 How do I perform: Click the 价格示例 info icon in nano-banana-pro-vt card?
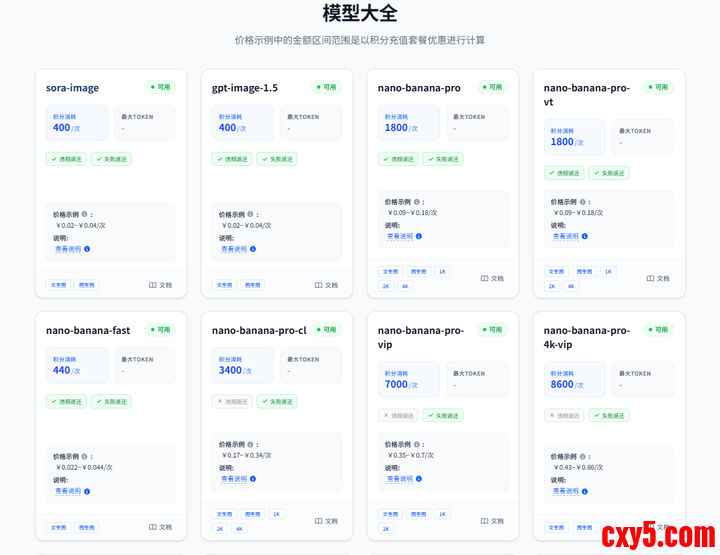[x=582, y=202]
